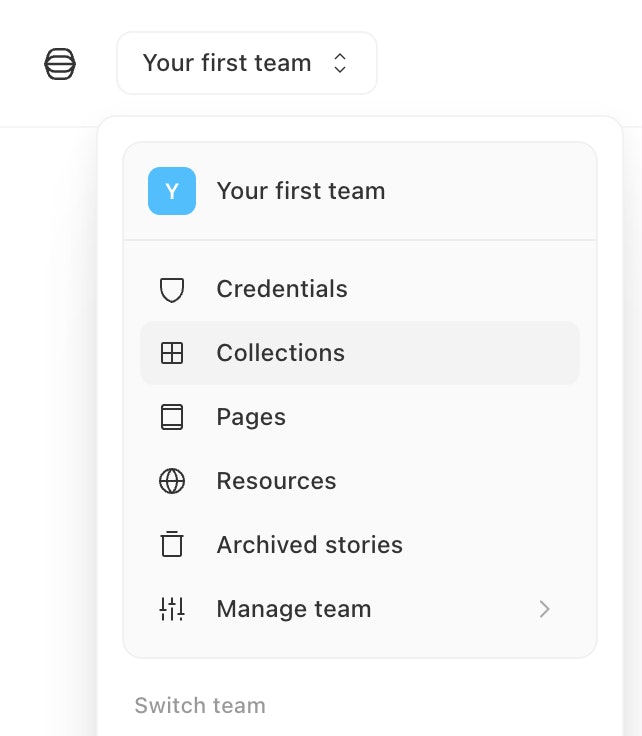Click "Your first team" text in top button
Viewport: 642px width, 736px height.
click(227, 64)
